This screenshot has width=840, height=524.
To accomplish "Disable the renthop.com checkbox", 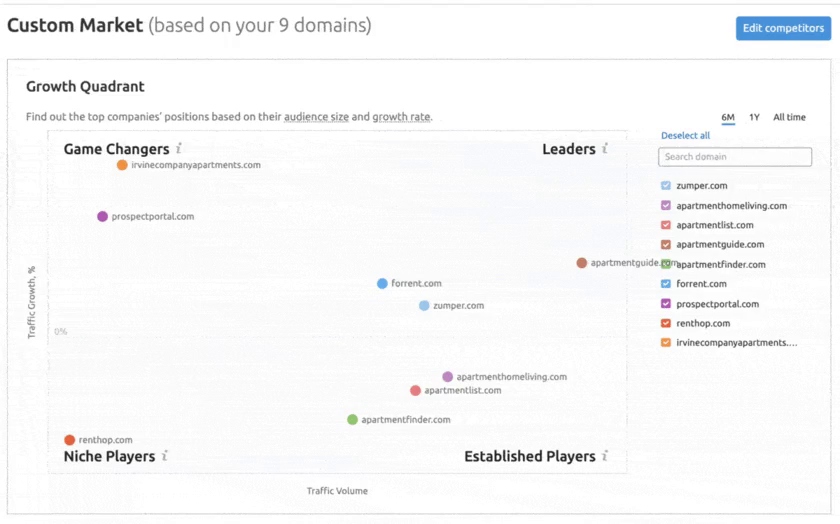I will [x=666, y=323].
